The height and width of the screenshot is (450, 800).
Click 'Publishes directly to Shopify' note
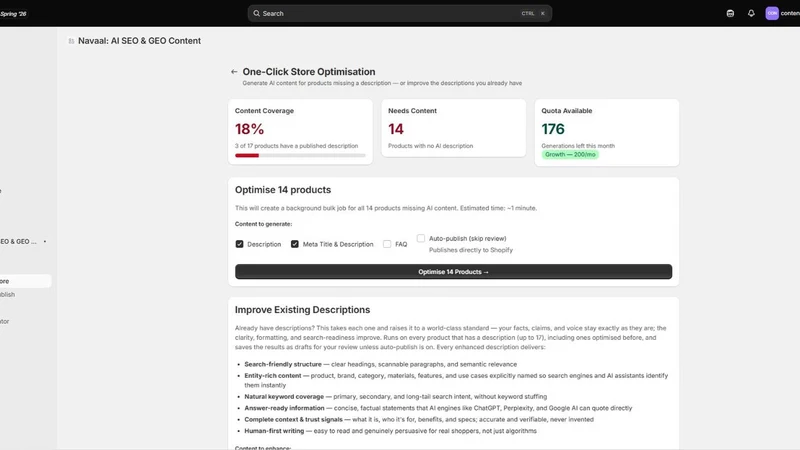pyautogui.click(x=470, y=250)
